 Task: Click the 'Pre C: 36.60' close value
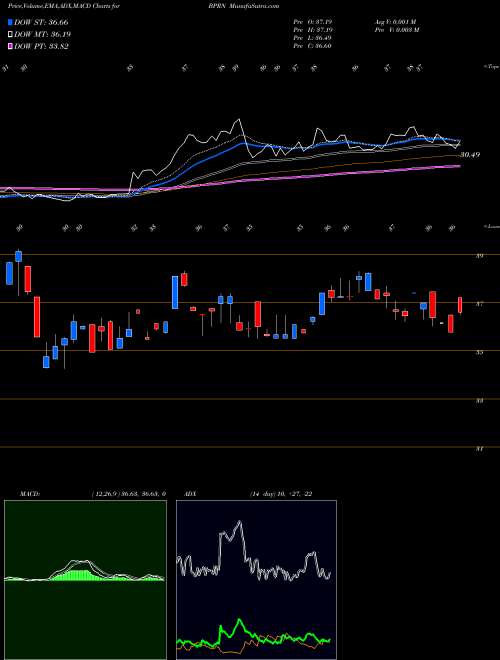tap(313, 46)
